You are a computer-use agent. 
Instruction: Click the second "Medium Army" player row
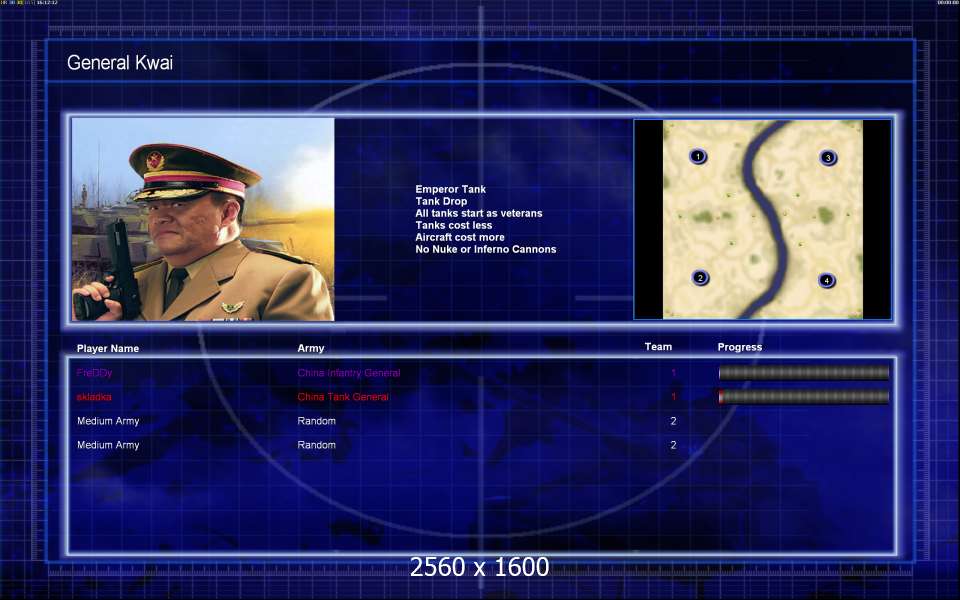click(108, 445)
